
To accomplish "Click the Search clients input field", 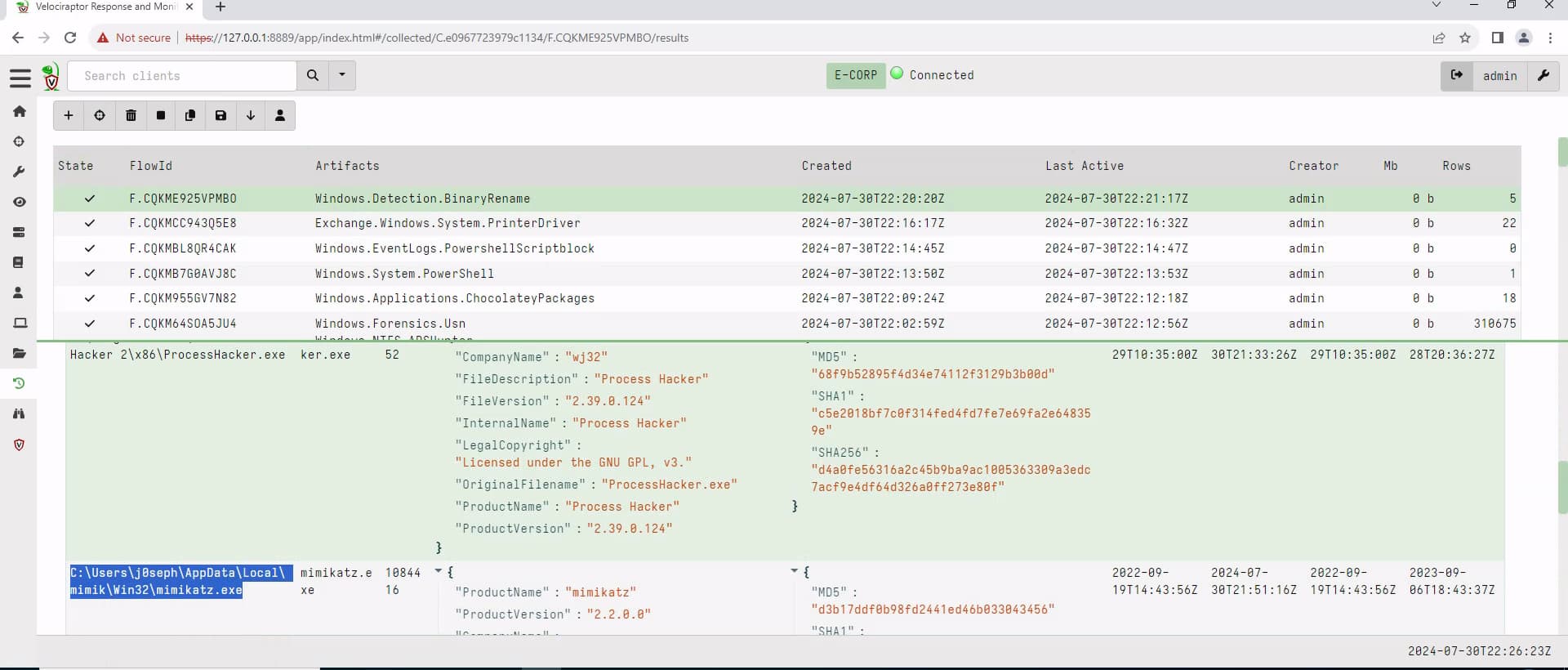I will tap(183, 76).
